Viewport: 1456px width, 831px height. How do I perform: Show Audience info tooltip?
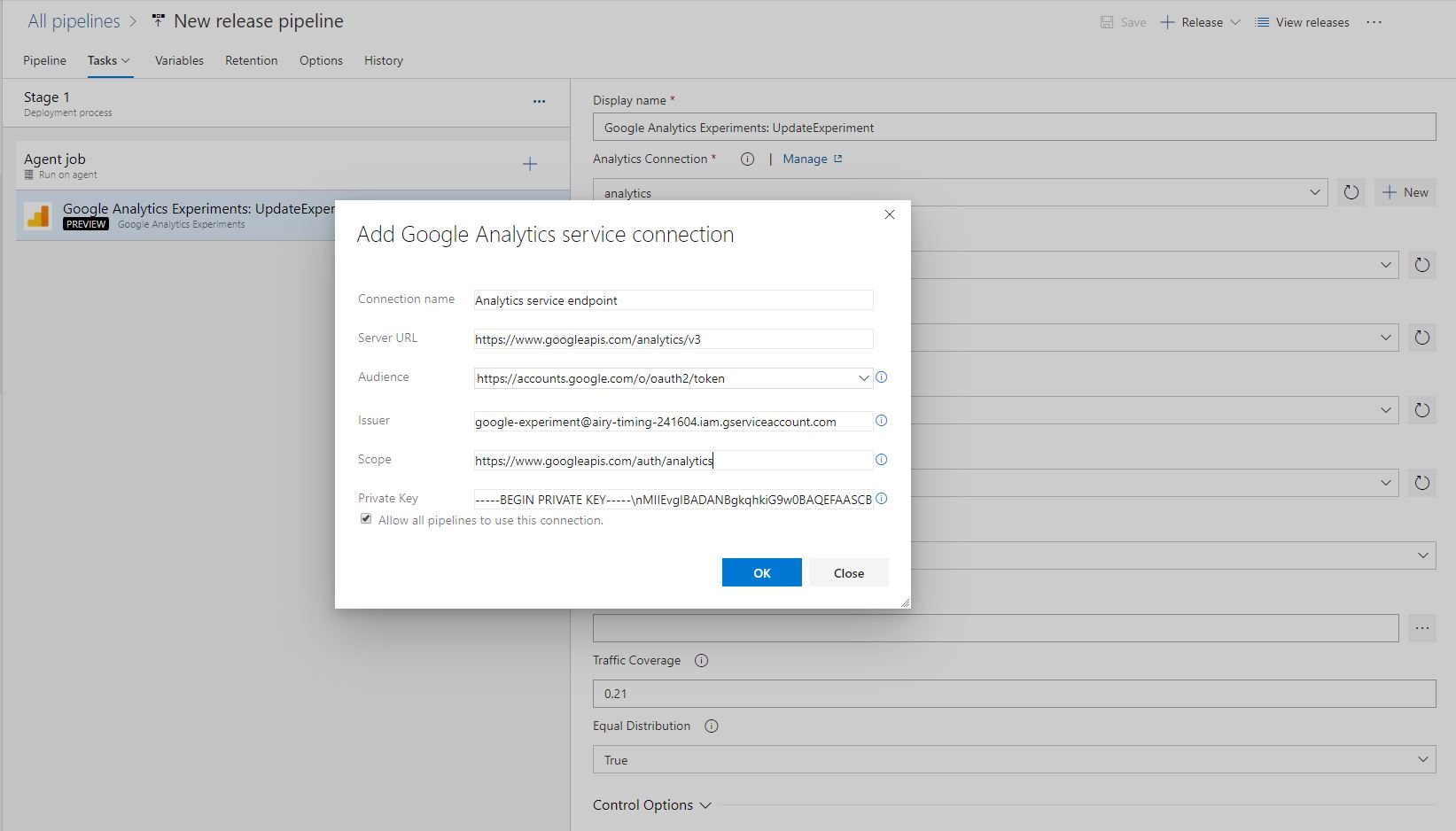881,377
